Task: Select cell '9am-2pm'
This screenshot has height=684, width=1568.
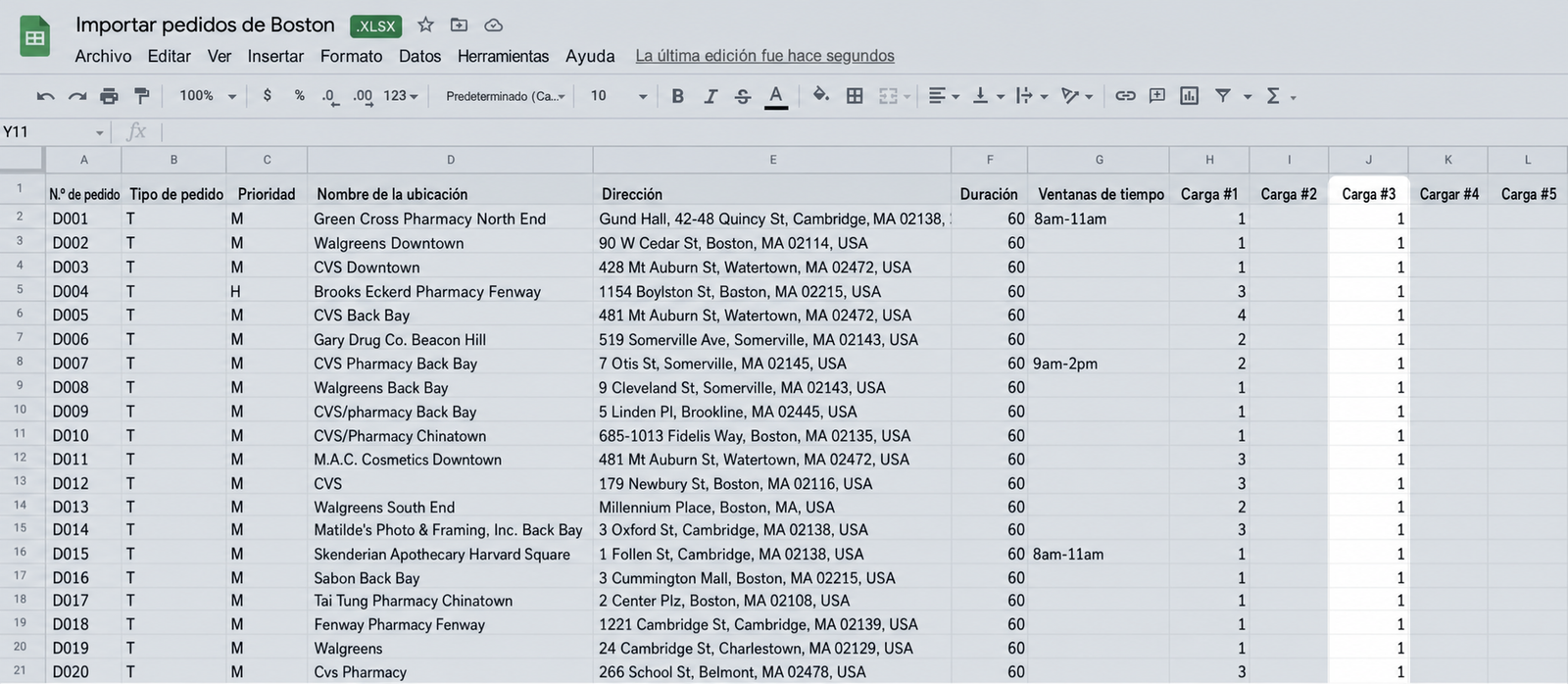Action: point(1099,364)
